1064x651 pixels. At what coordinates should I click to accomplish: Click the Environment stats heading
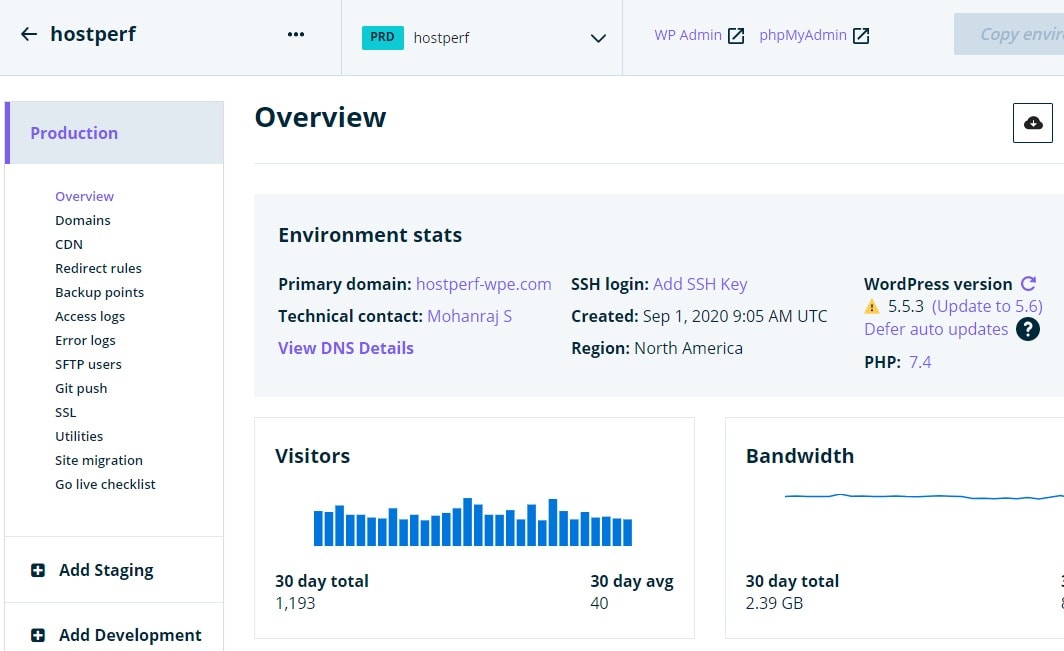click(370, 235)
